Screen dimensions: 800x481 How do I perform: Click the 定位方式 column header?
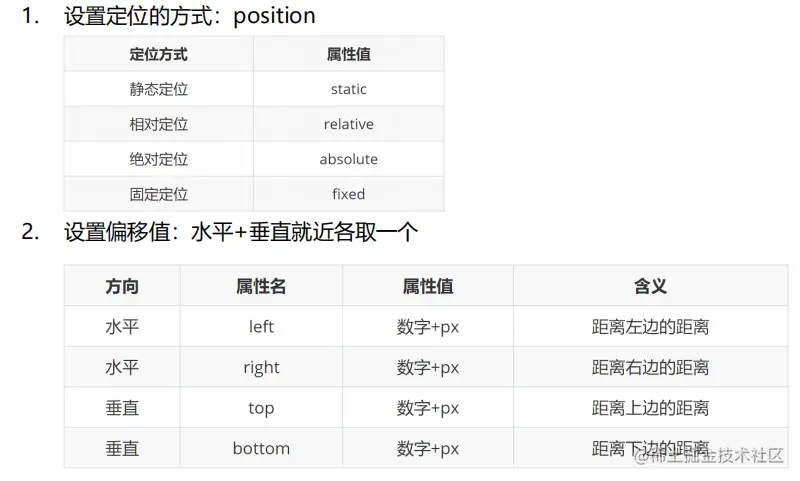[158, 54]
